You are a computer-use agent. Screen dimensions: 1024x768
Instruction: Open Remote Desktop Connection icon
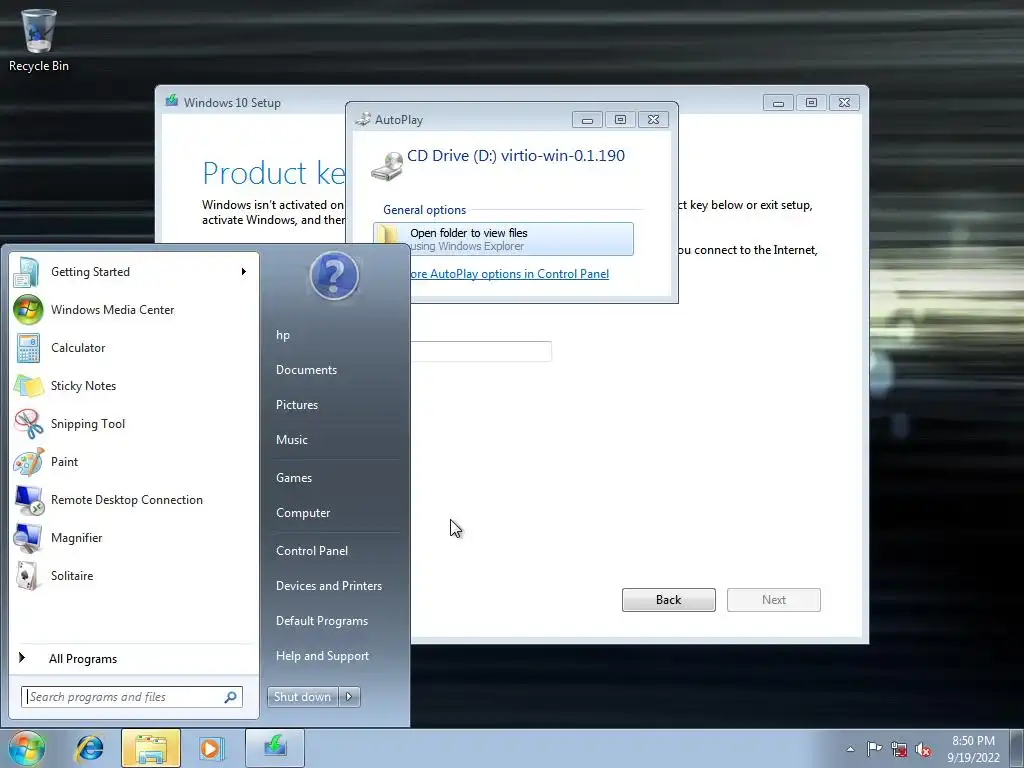coord(29,500)
